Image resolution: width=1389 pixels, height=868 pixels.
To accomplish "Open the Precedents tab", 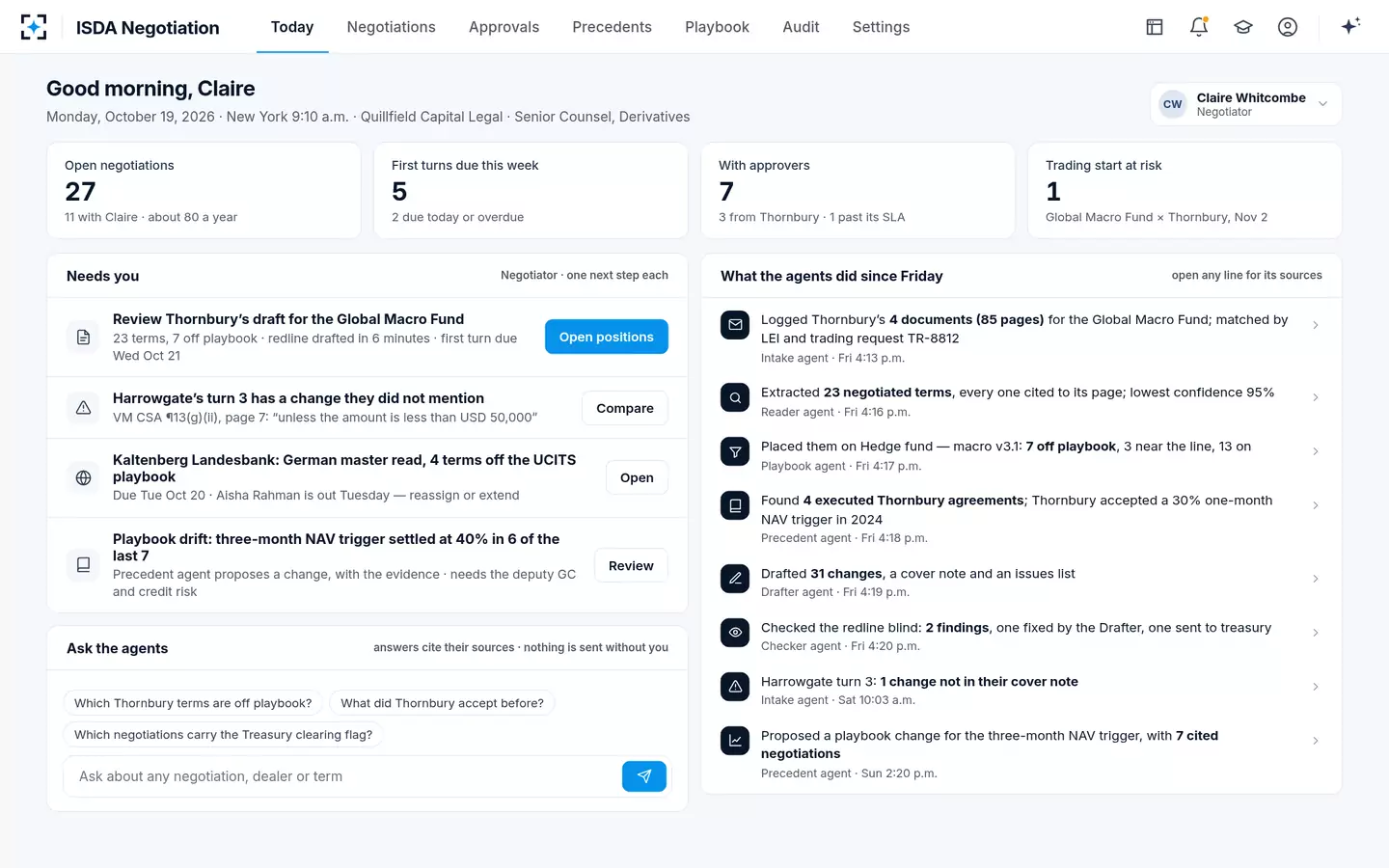I will pos(612,27).
